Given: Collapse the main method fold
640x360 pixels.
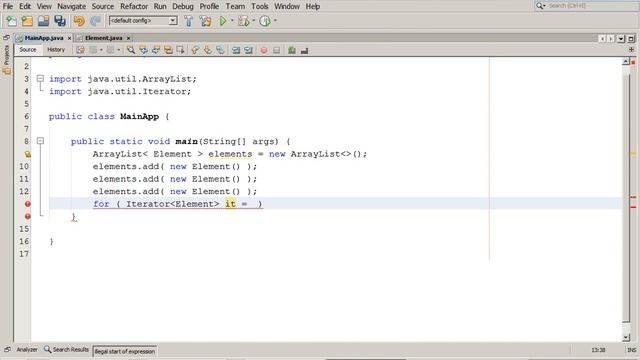Looking at the screenshot, I should [40, 141].
